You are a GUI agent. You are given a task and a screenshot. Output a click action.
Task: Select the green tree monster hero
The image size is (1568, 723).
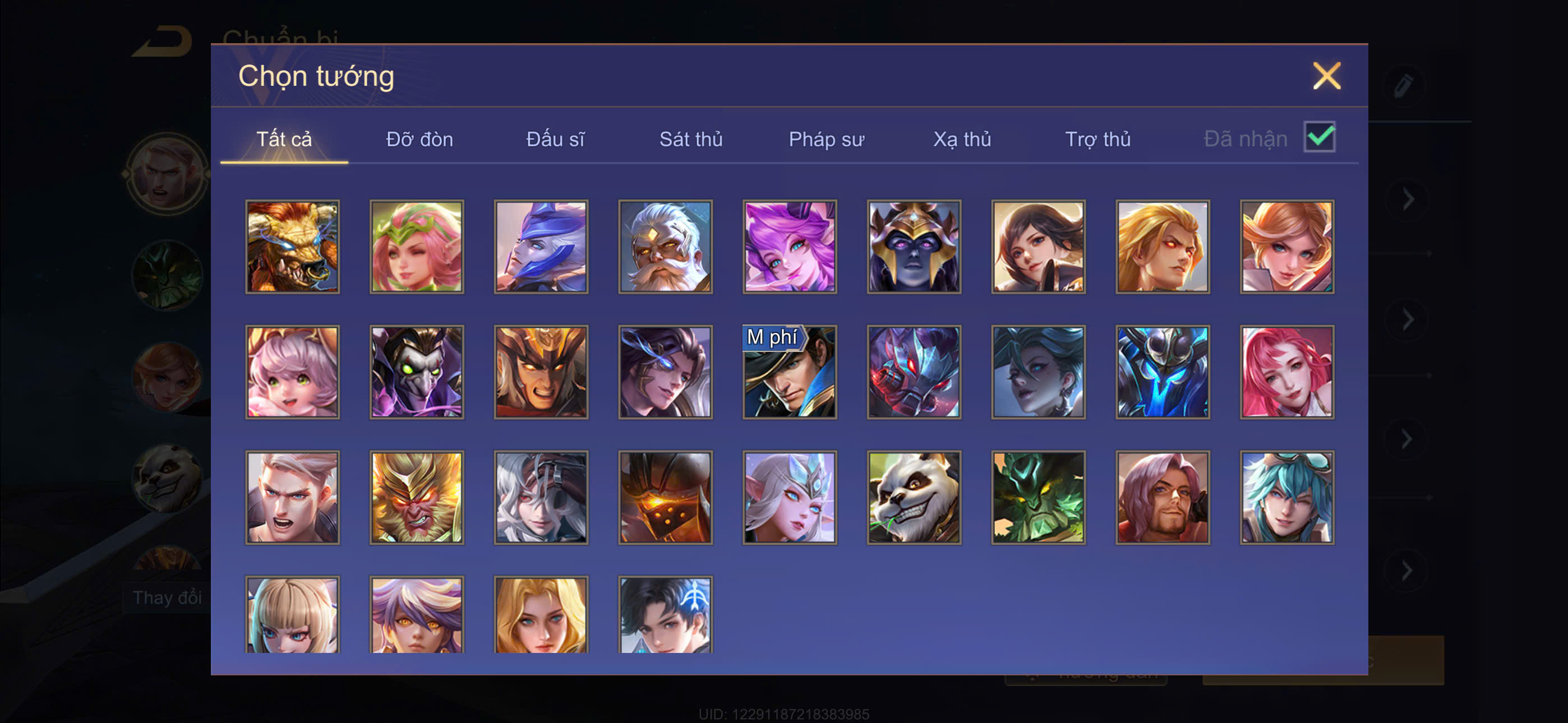coord(1038,497)
